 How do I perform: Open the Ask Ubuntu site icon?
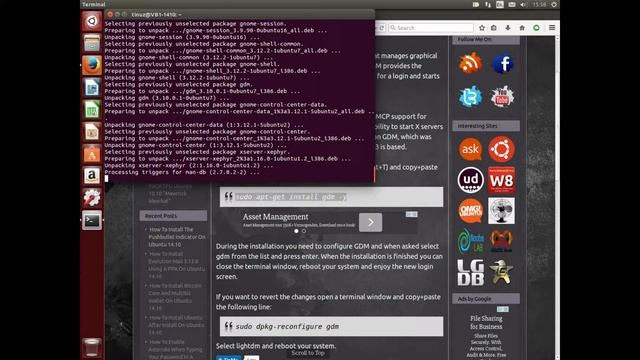point(470,149)
